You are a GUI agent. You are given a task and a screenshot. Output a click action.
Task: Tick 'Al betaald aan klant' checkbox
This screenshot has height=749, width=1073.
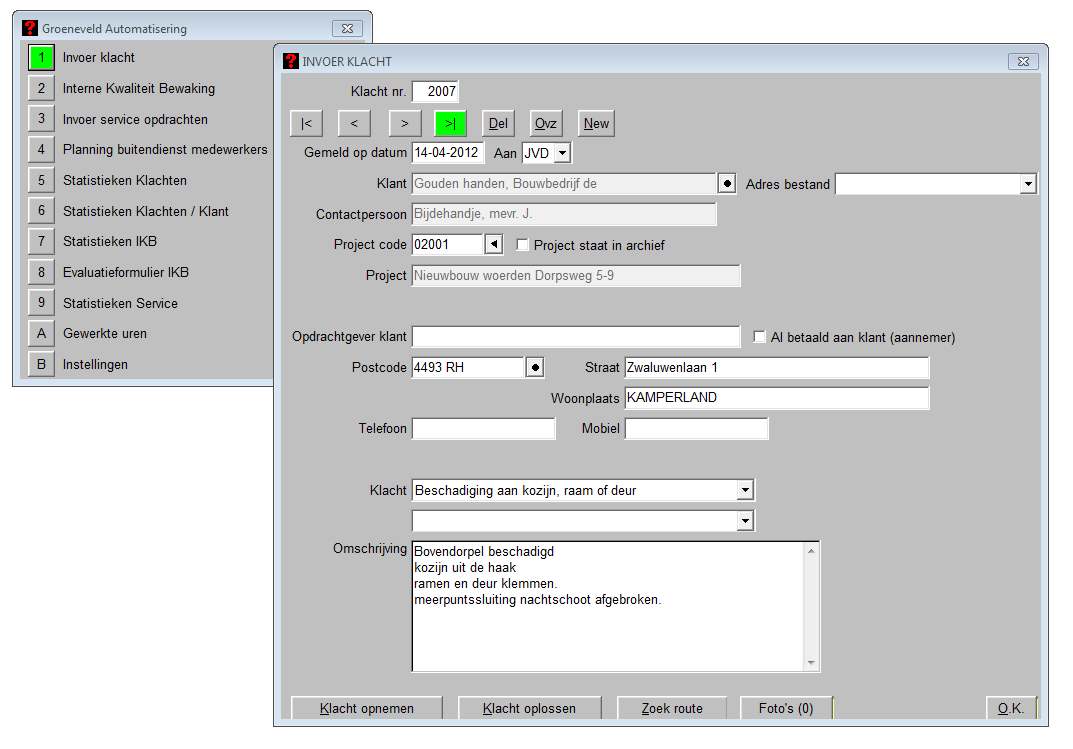(x=760, y=337)
